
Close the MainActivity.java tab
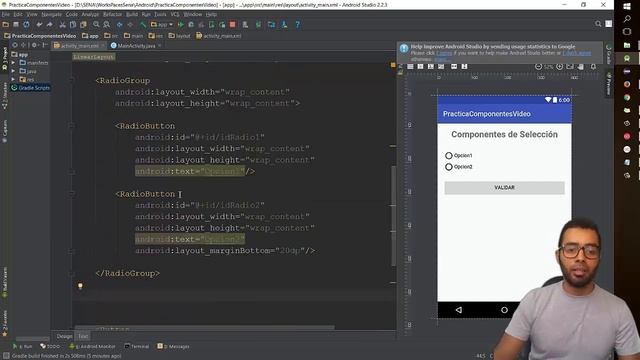pyautogui.click(x=160, y=46)
